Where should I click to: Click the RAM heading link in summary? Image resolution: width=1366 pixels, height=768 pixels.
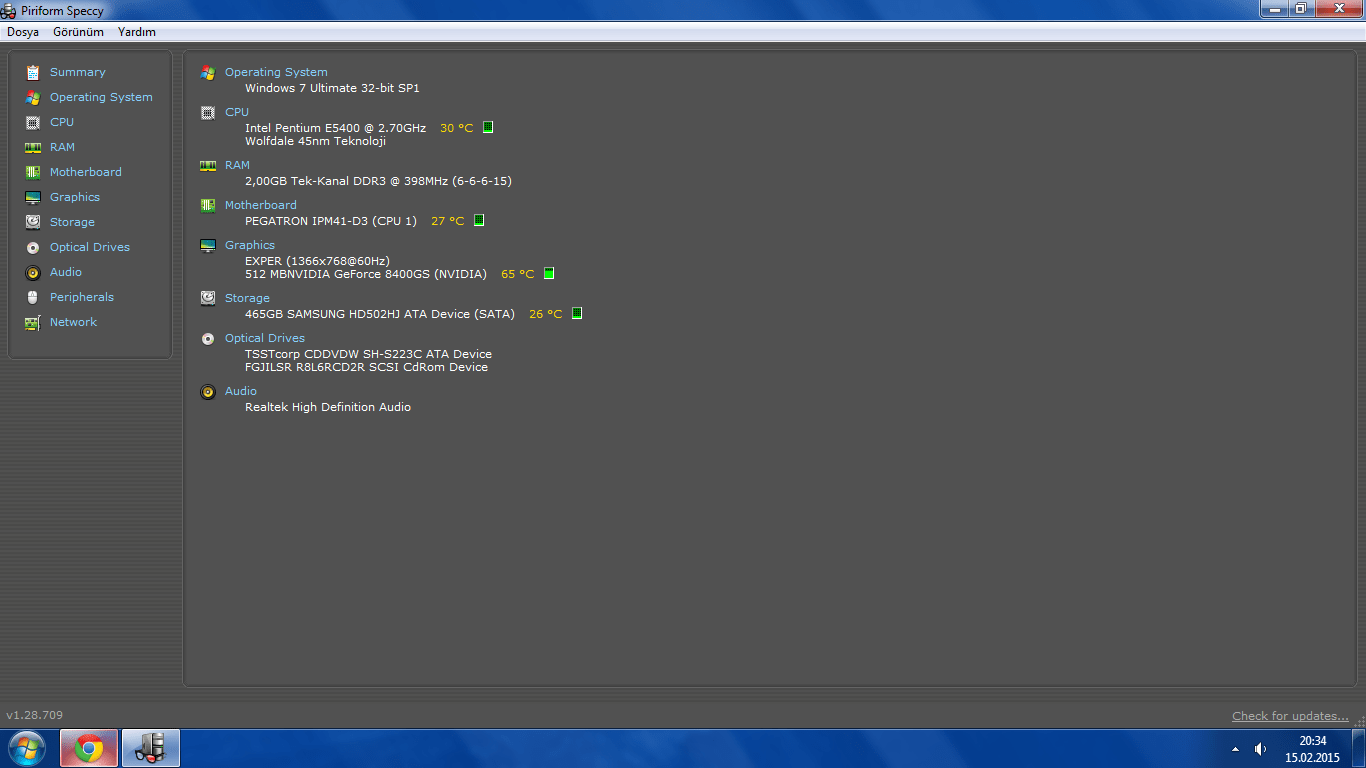click(x=237, y=165)
